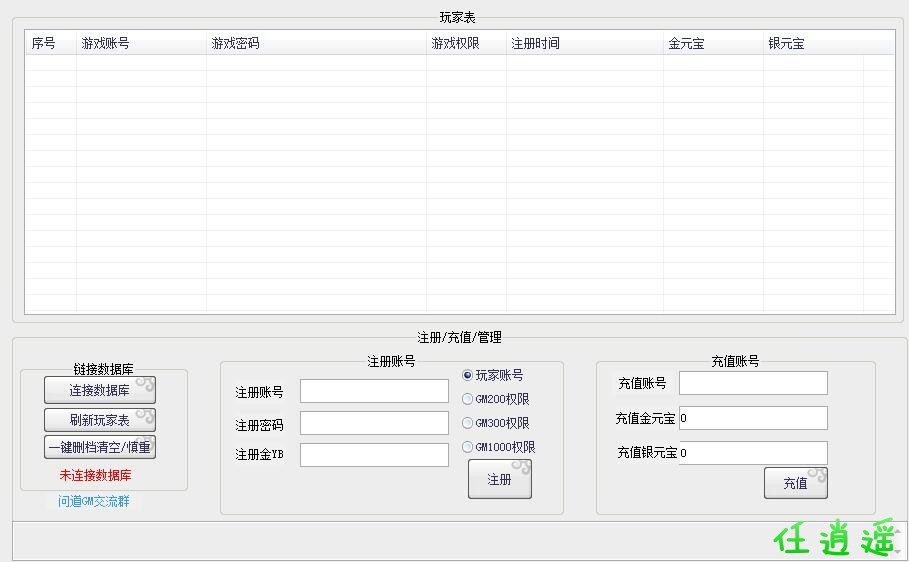Select the 玩家账号 radio option
The height and width of the screenshot is (562, 909).
(468, 375)
